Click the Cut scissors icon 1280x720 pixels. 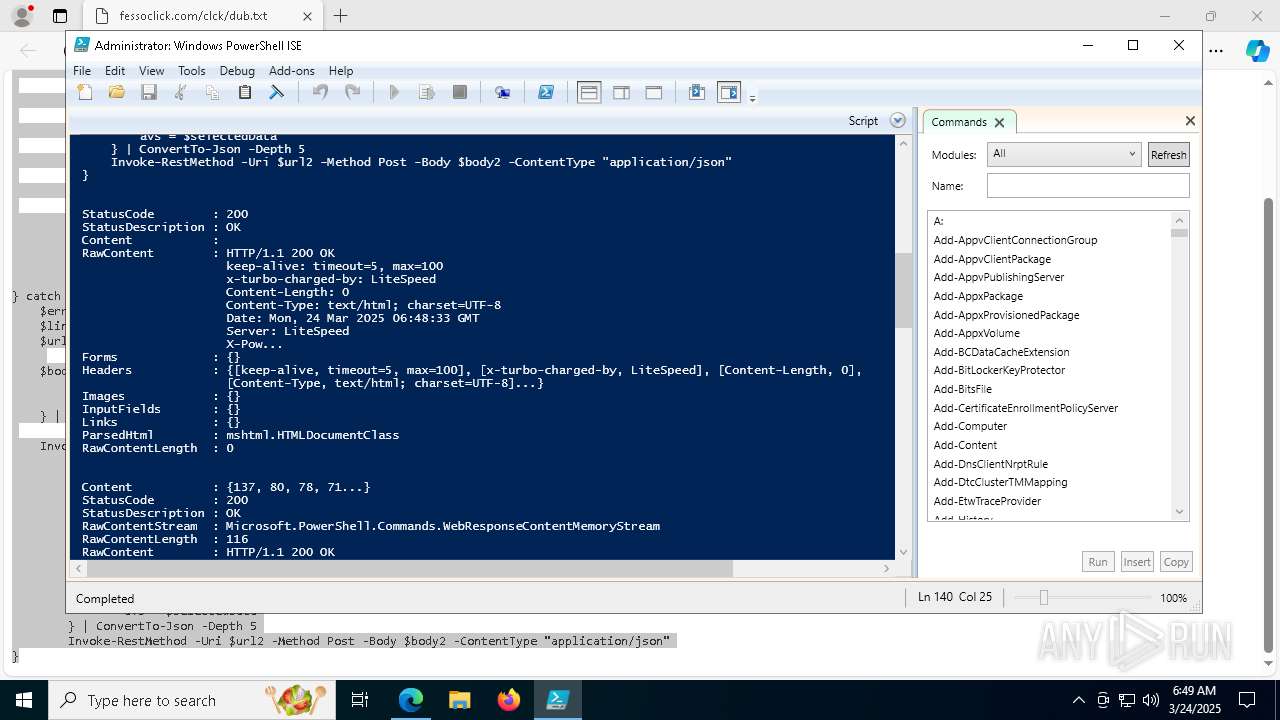[x=181, y=92]
